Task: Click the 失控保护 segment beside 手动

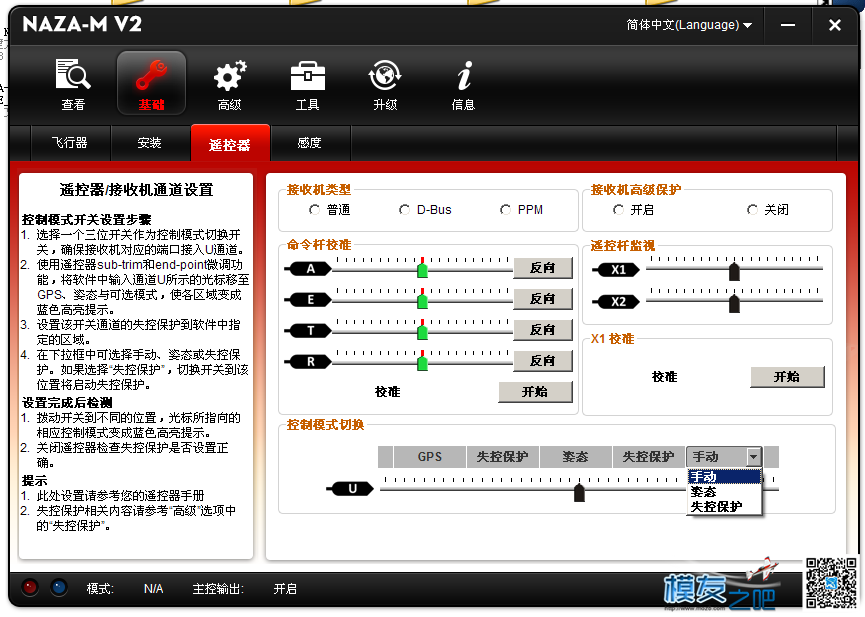Action: pyautogui.click(x=649, y=457)
